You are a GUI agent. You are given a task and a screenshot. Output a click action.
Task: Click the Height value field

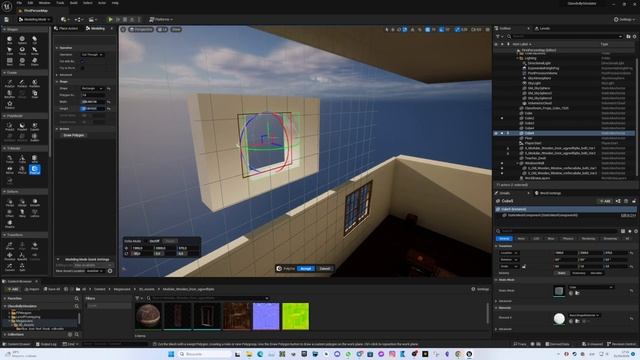coord(93,109)
